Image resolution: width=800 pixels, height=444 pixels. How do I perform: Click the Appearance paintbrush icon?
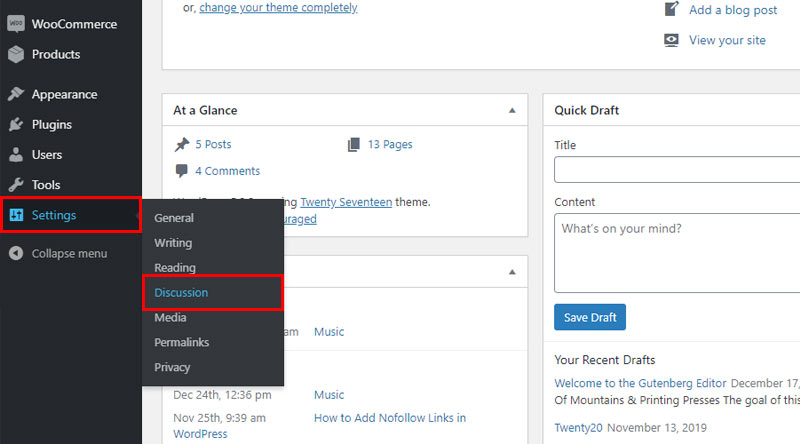(x=16, y=94)
